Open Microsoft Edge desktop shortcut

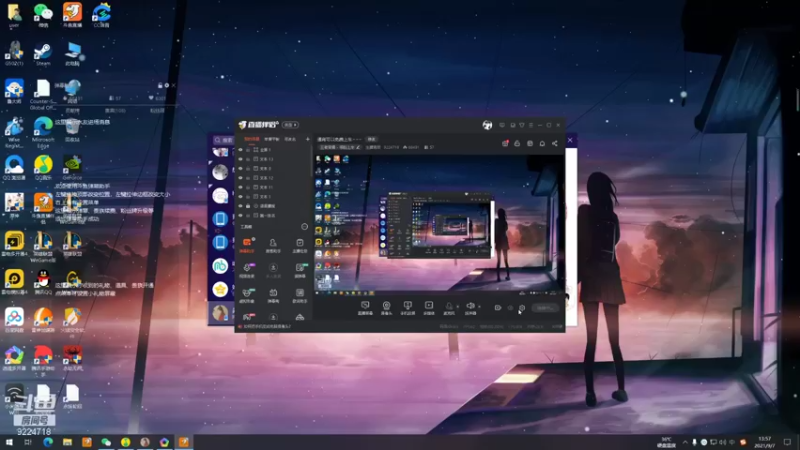tap(43, 132)
